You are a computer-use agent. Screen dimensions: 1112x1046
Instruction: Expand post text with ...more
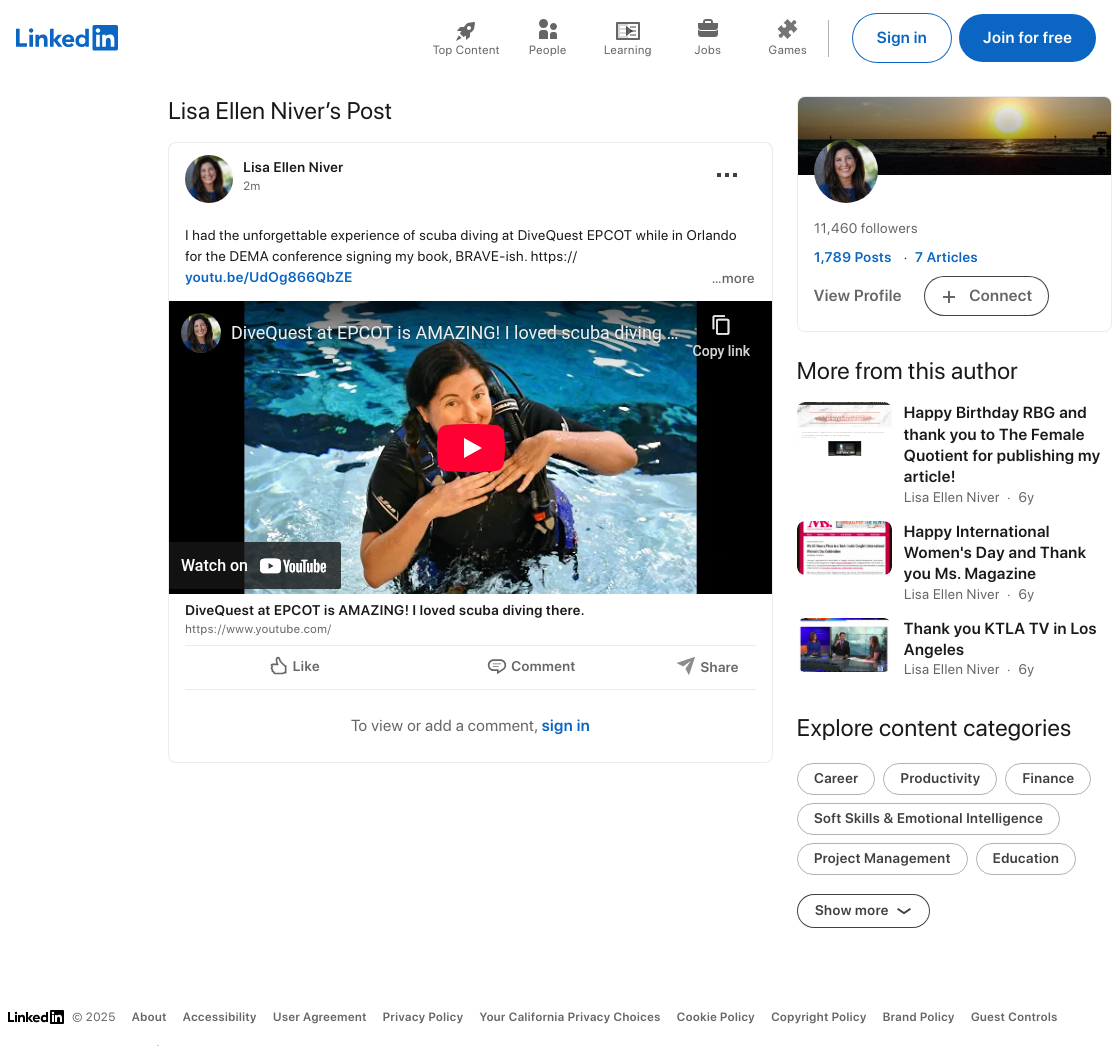[x=733, y=279]
